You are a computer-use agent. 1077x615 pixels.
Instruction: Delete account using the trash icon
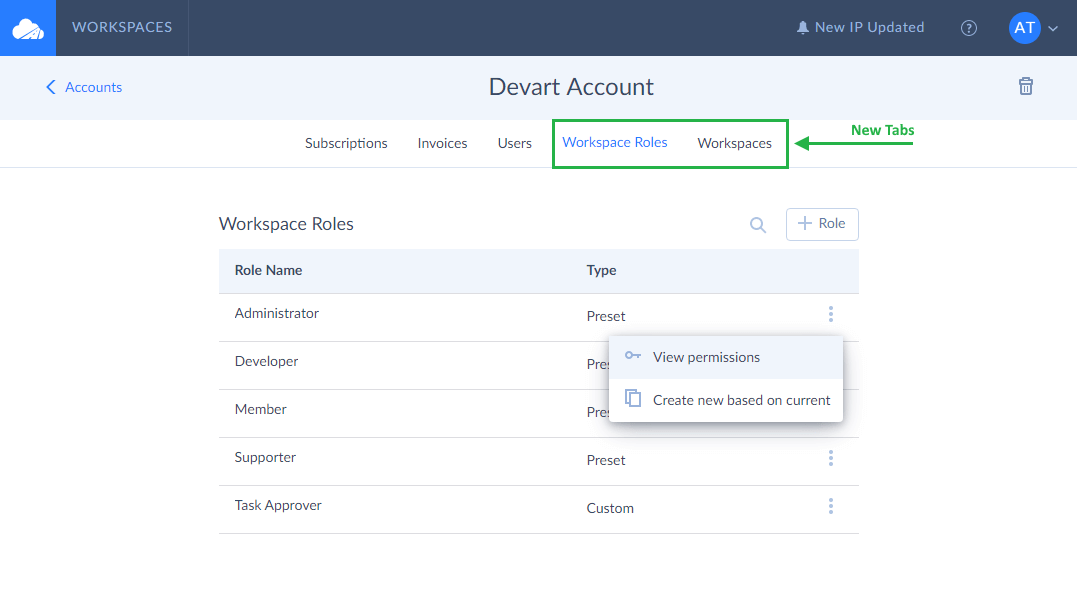tap(1025, 86)
